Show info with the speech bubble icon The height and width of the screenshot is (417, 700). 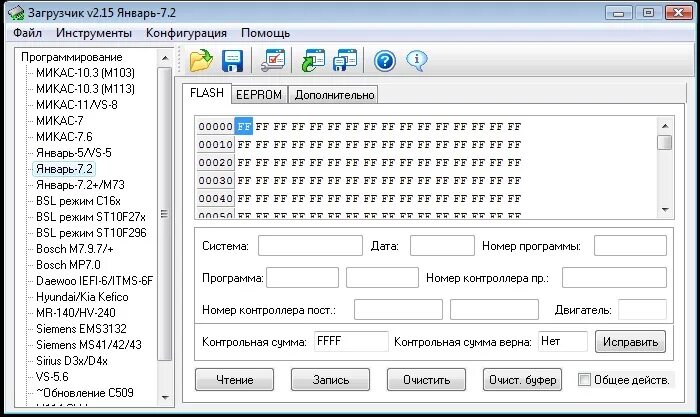click(x=417, y=61)
